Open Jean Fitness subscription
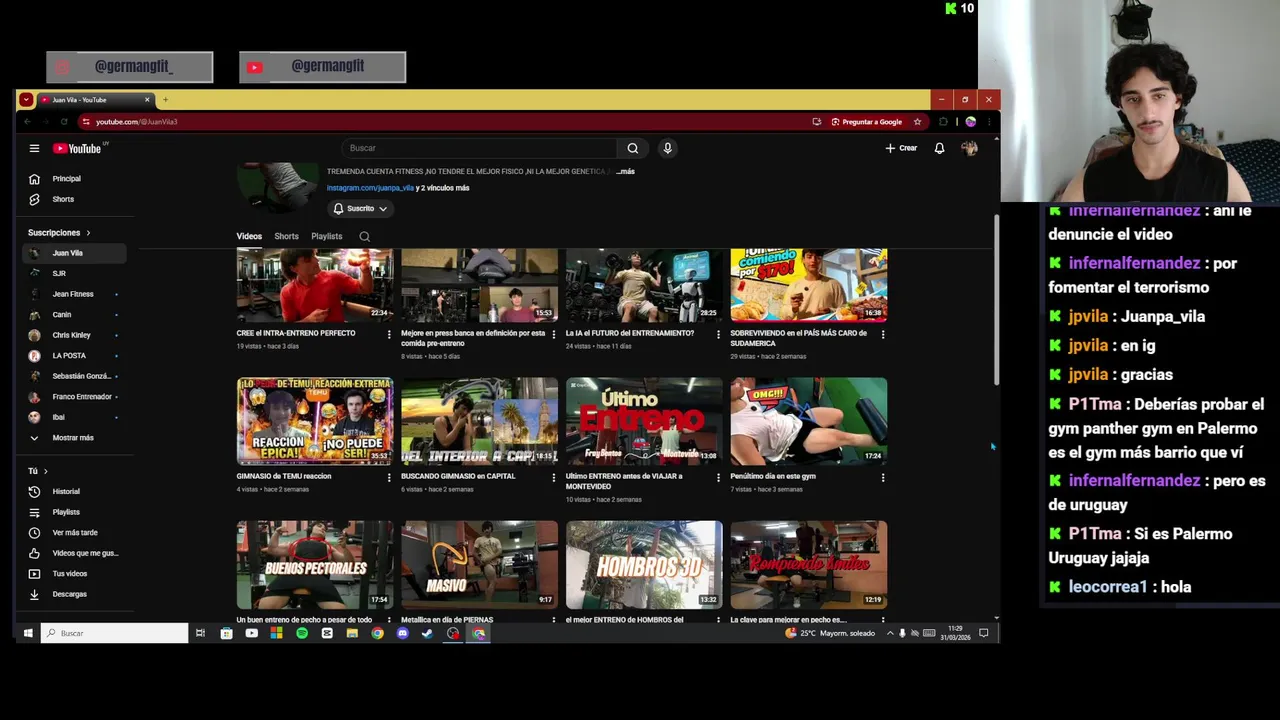 pos(75,294)
